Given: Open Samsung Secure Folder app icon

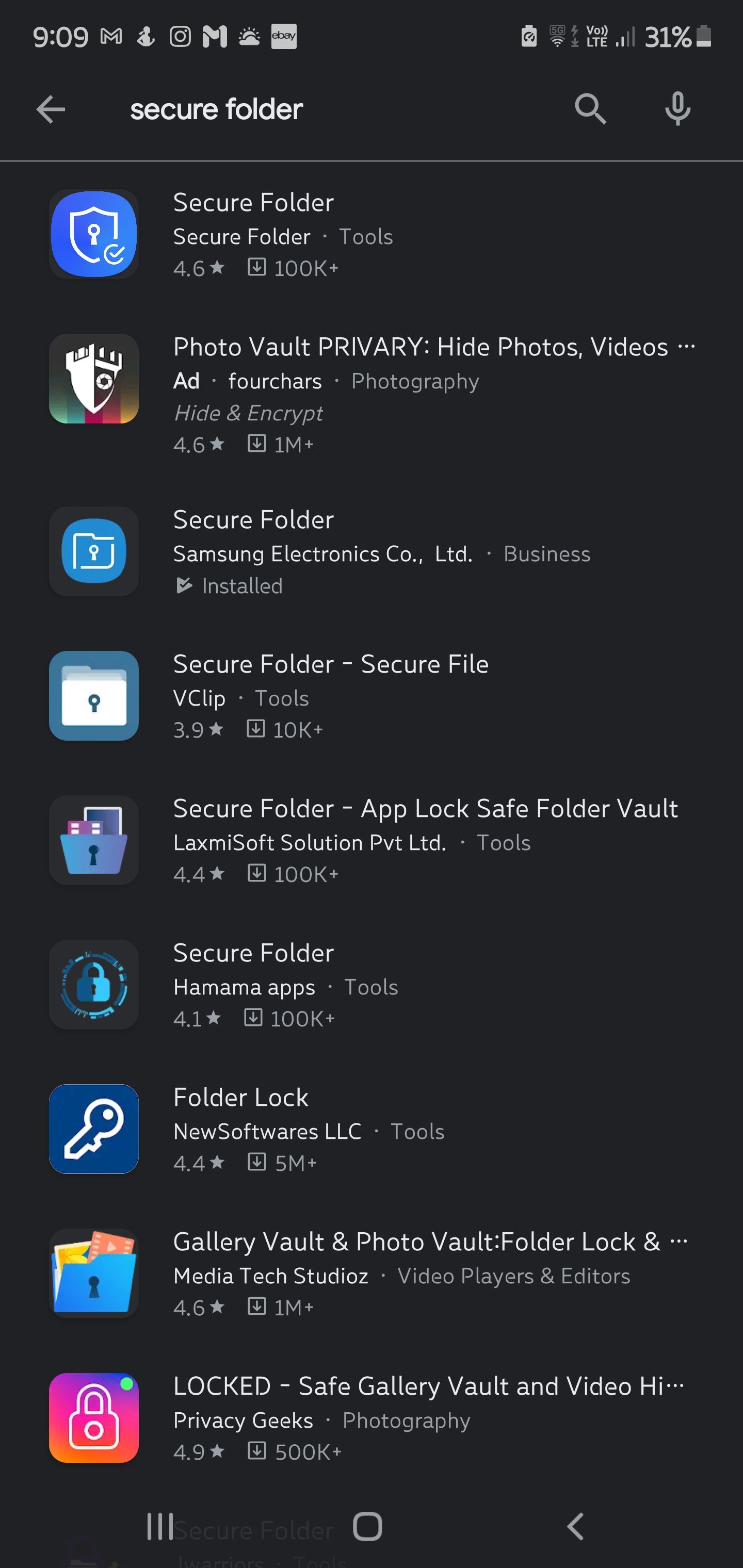Looking at the screenshot, I should coord(94,551).
